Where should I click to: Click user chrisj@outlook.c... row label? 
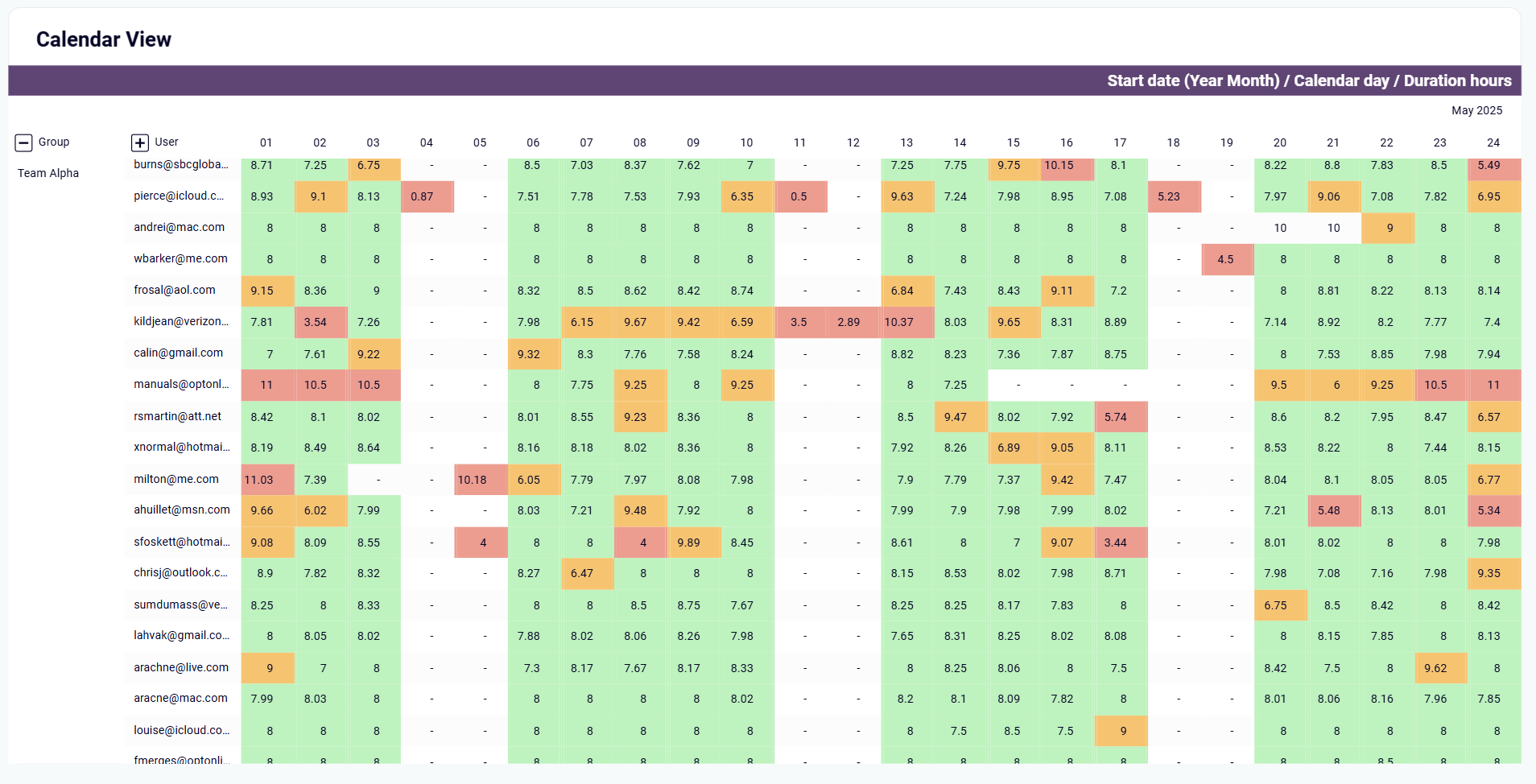pos(180,572)
